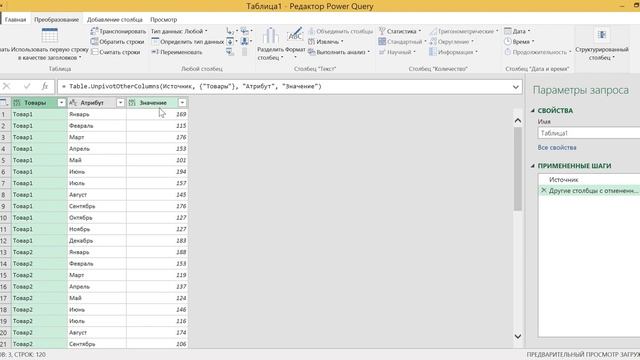Open the Извлечь dropdown
Viewport: 640px width, 360px height.
326,42
